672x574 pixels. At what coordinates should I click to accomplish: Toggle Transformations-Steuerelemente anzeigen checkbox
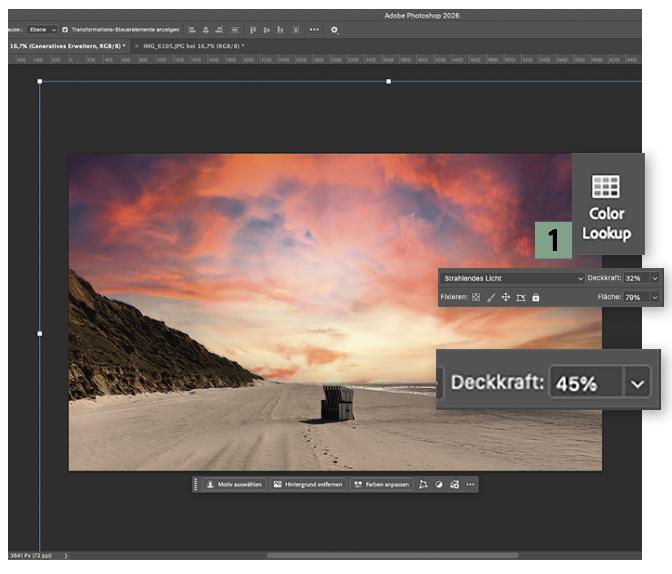(66, 30)
